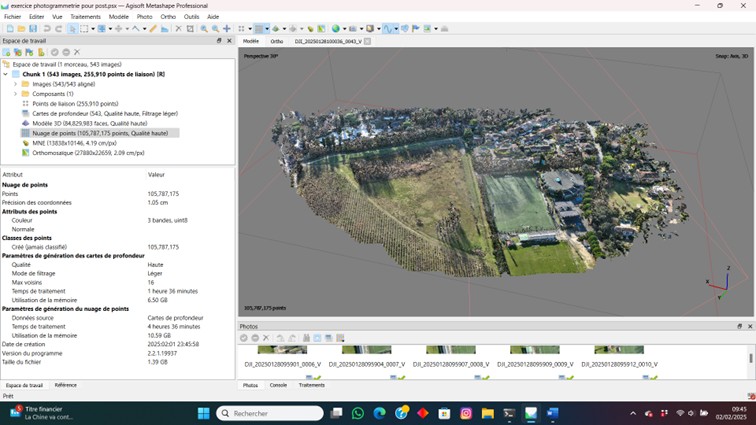The image size is (756, 425).
Task: Click the zoom in magnifier icon
Action: pos(203,28)
